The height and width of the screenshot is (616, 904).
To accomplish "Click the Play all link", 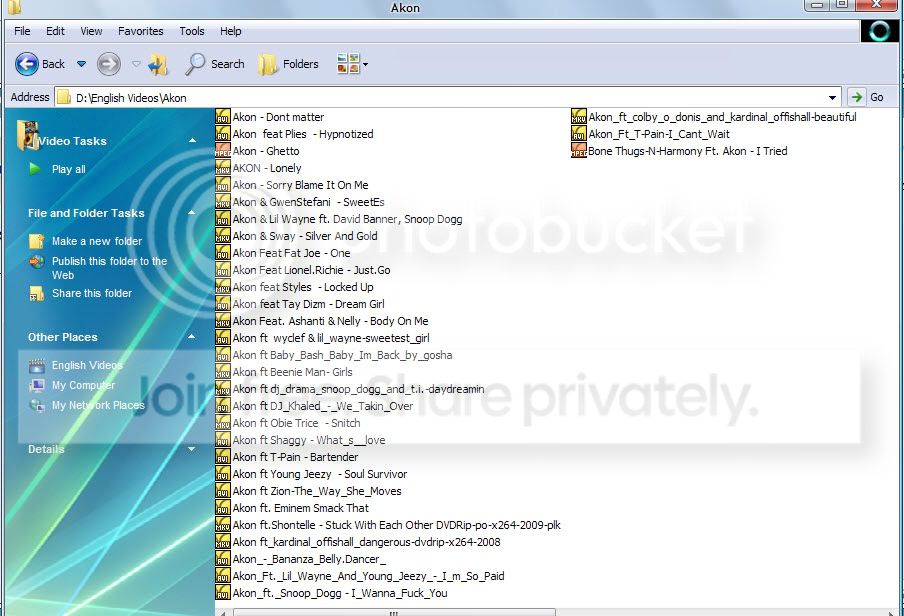I will click(x=69, y=169).
